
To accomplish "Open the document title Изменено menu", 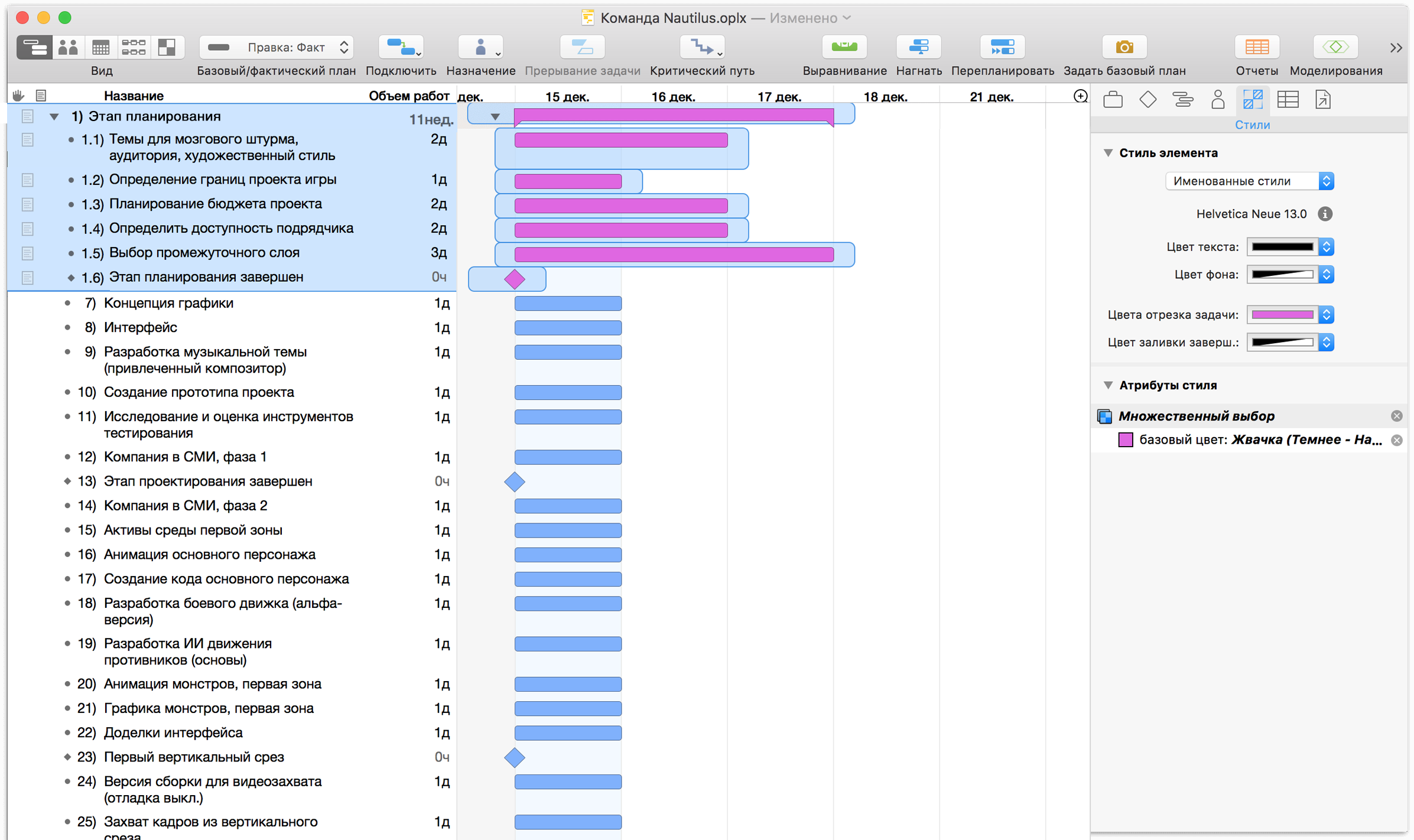I will [810, 18].
